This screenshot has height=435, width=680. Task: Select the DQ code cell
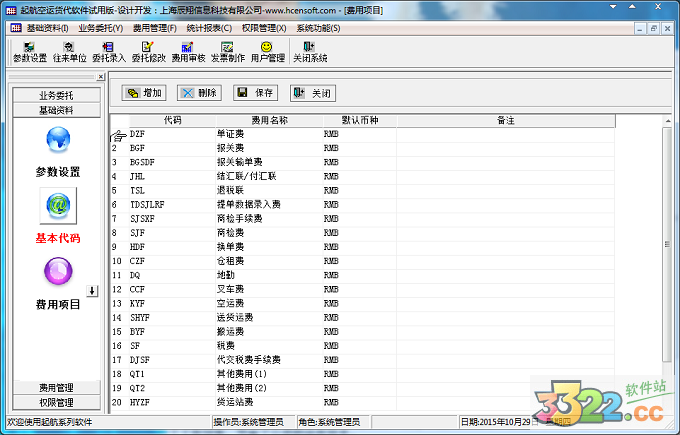point(172,275)
